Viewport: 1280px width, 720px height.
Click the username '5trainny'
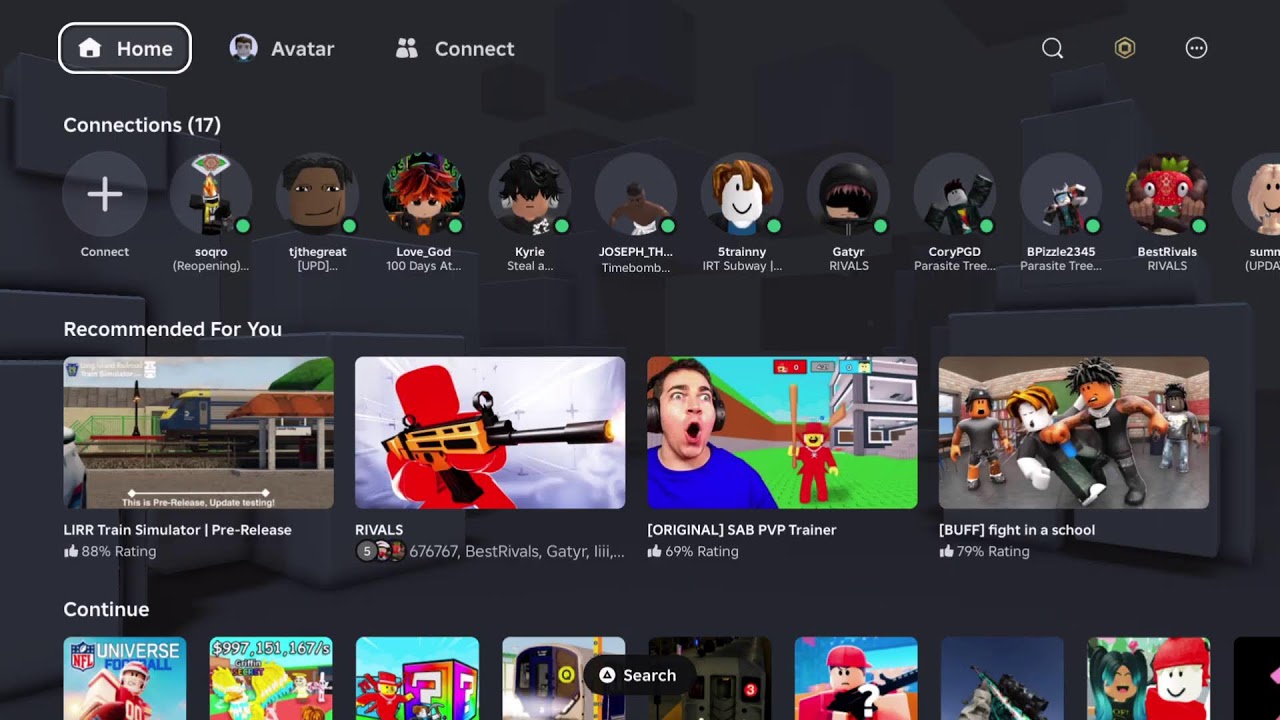pos(742,252)
